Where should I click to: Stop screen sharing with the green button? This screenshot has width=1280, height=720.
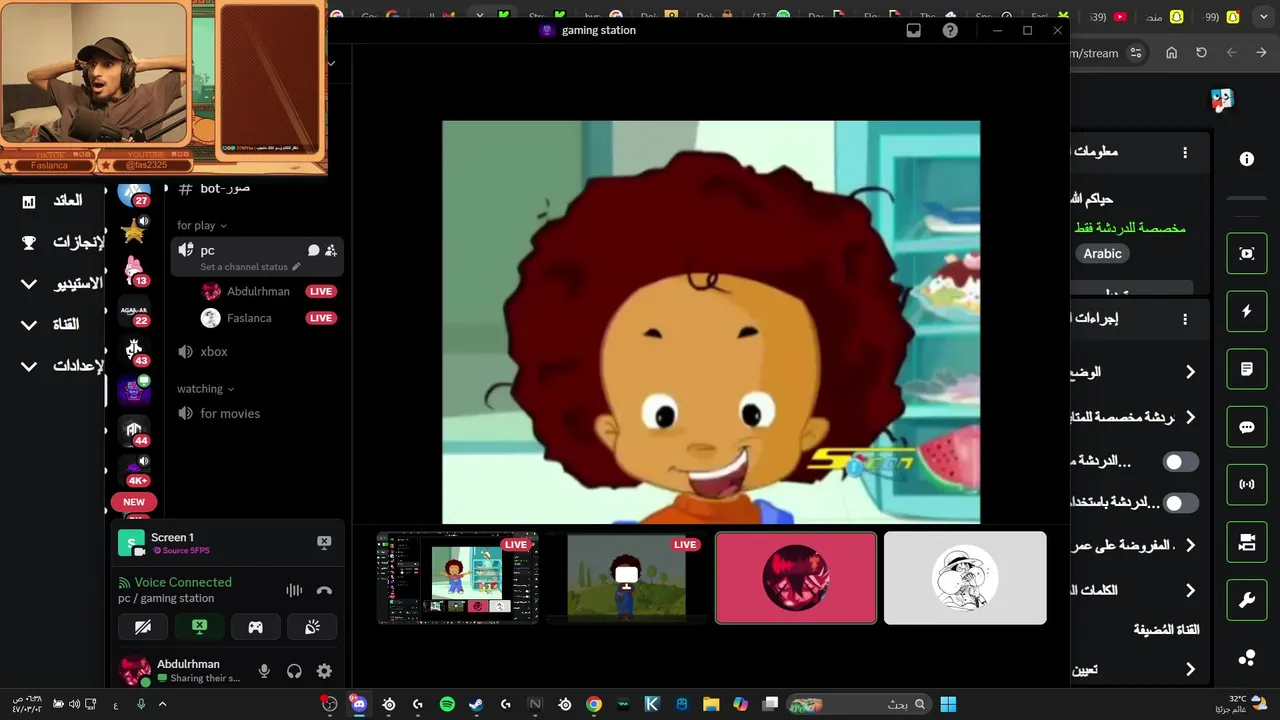pyautogui.click(x=199, y=627)
